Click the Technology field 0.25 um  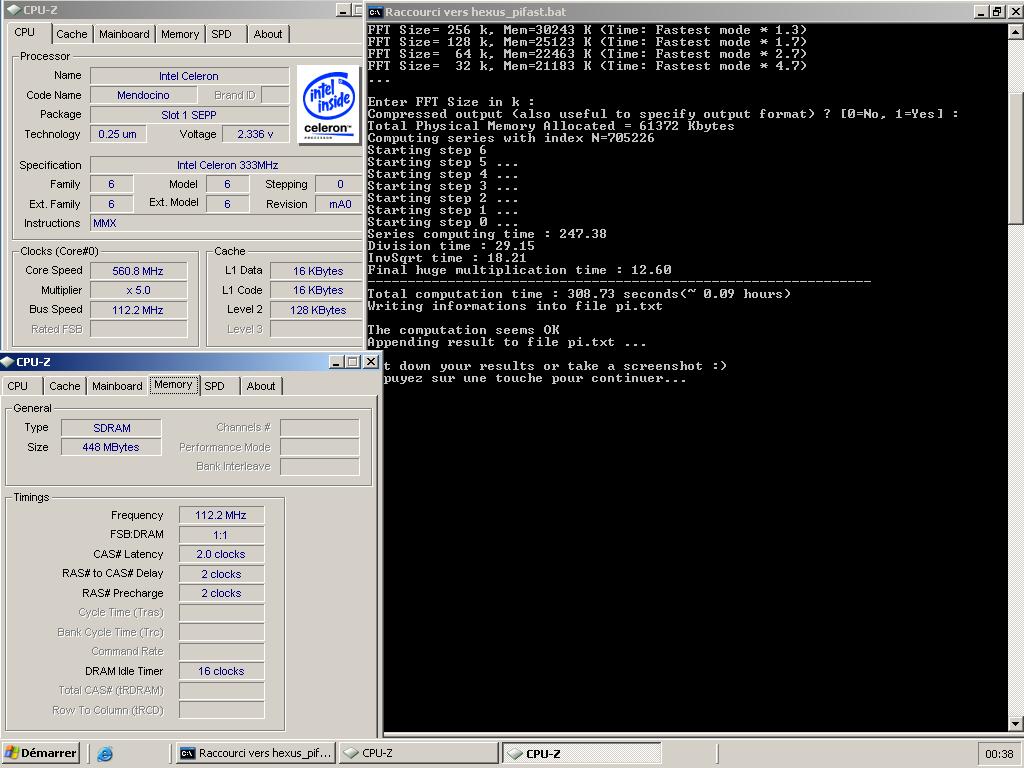pyautogui.click(x=118, y=134)
